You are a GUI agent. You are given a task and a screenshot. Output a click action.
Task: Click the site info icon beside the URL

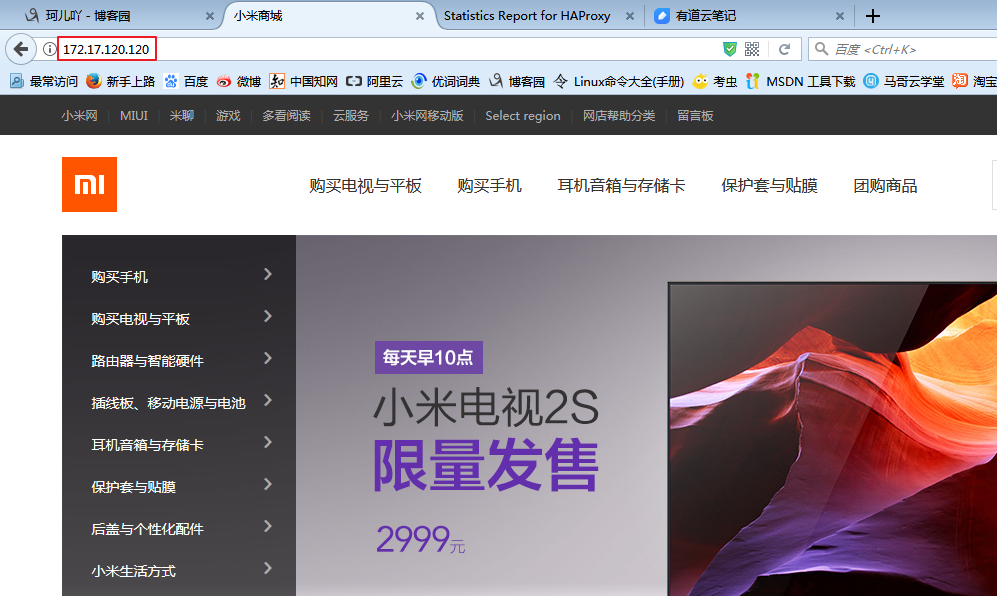tap(47, 48)
